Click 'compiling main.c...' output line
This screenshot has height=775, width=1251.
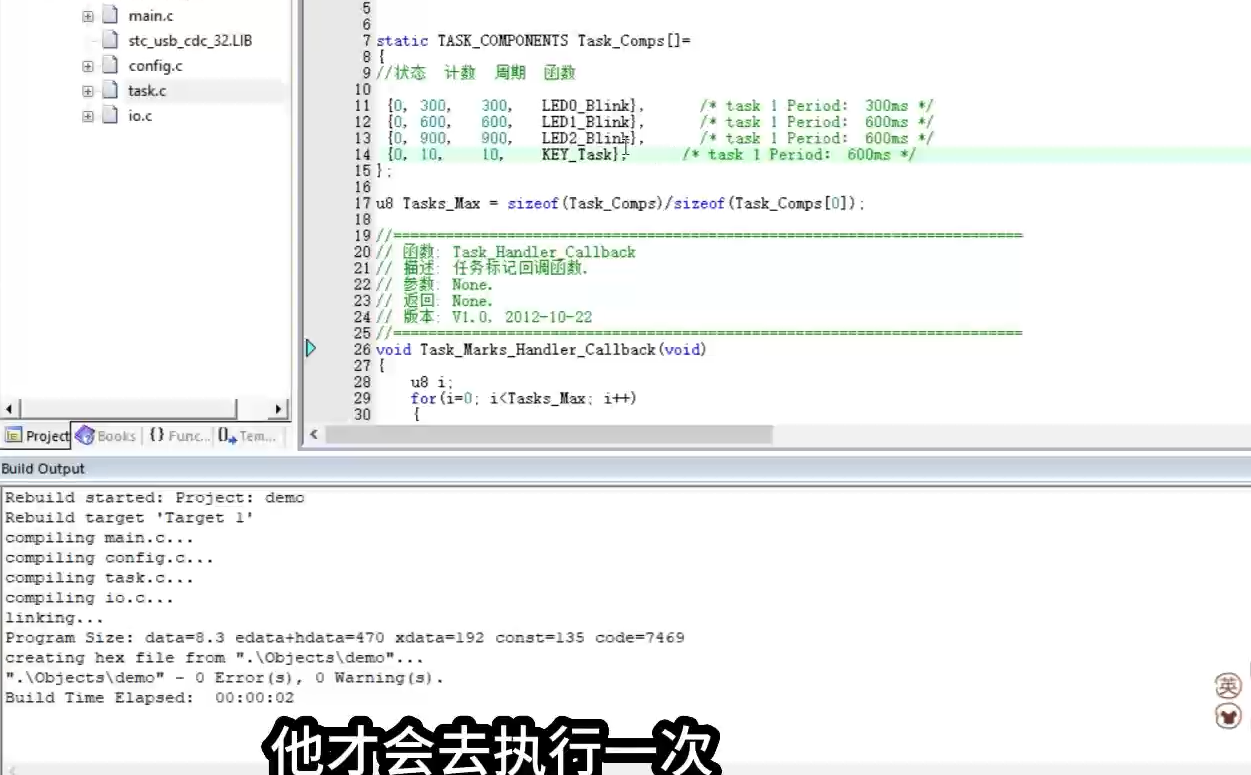click(x=100, y=538)
